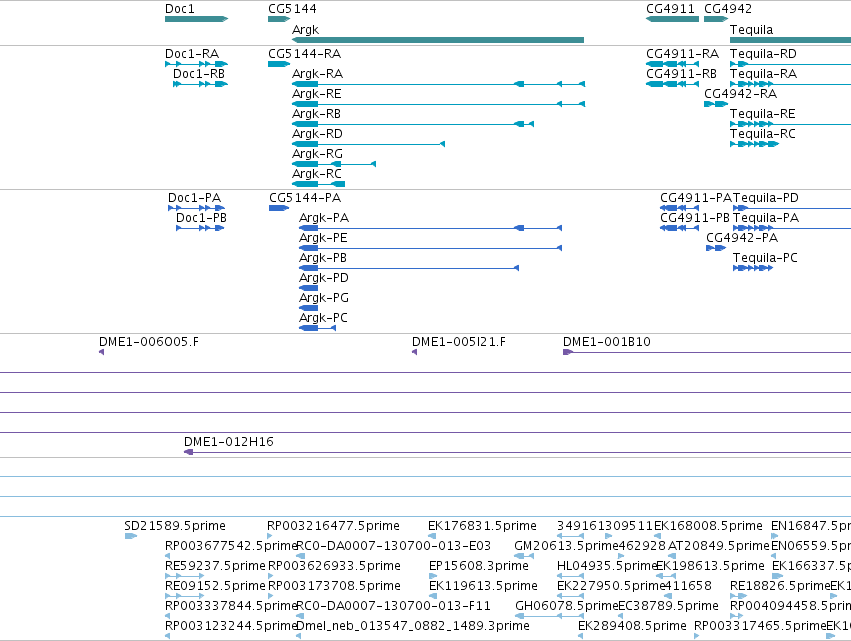Viewport: 851px width, 641px height.
Task: Select protein Argk-PE
Action: click(x=323, y=238)
